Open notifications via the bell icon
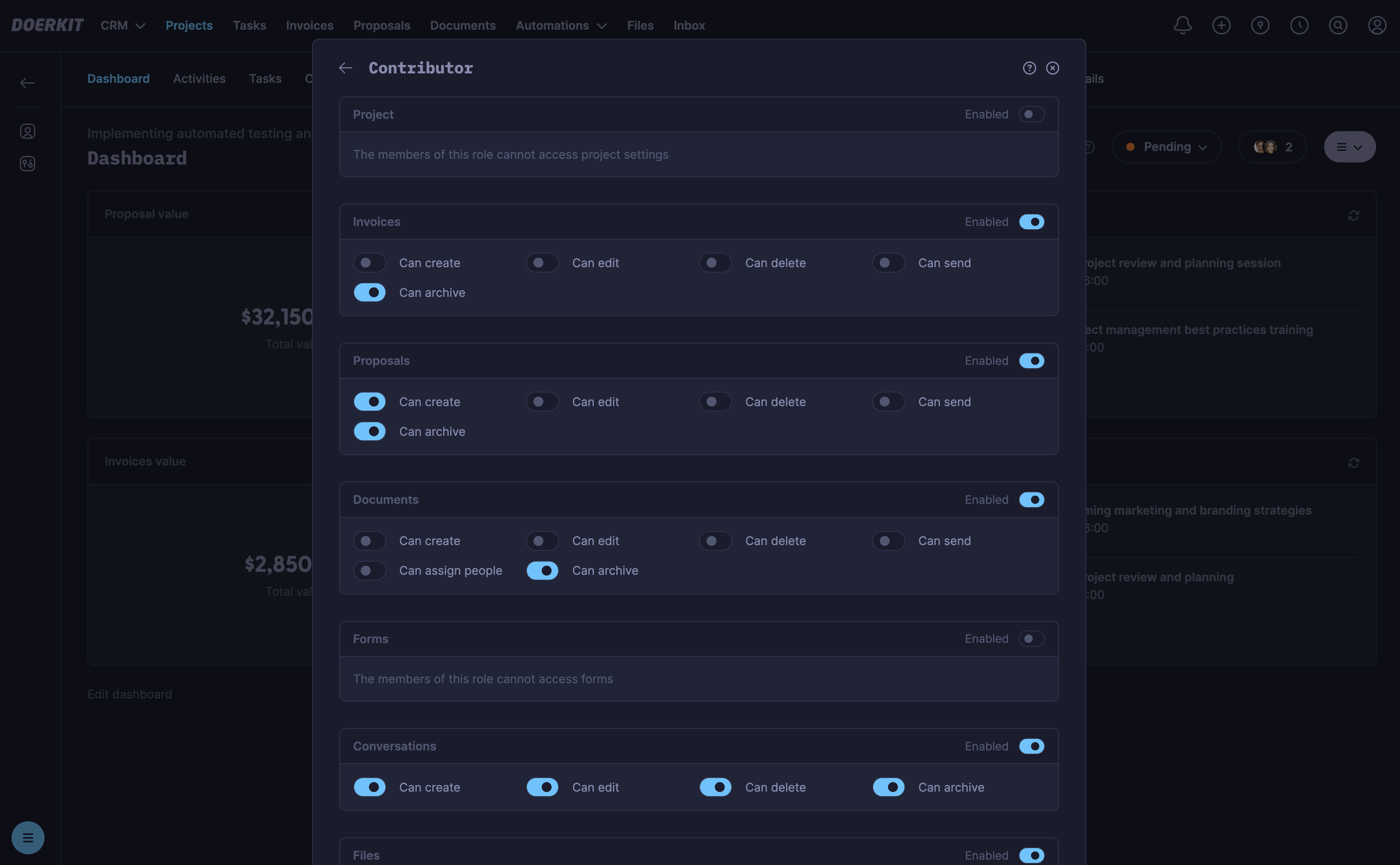Viewport: 1400px width, 865px height. tap(1182, 25)
